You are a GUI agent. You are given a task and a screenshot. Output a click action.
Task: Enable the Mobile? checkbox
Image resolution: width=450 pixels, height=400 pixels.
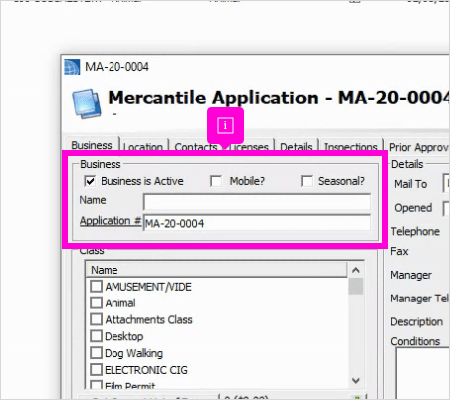(x=216, y=181)
